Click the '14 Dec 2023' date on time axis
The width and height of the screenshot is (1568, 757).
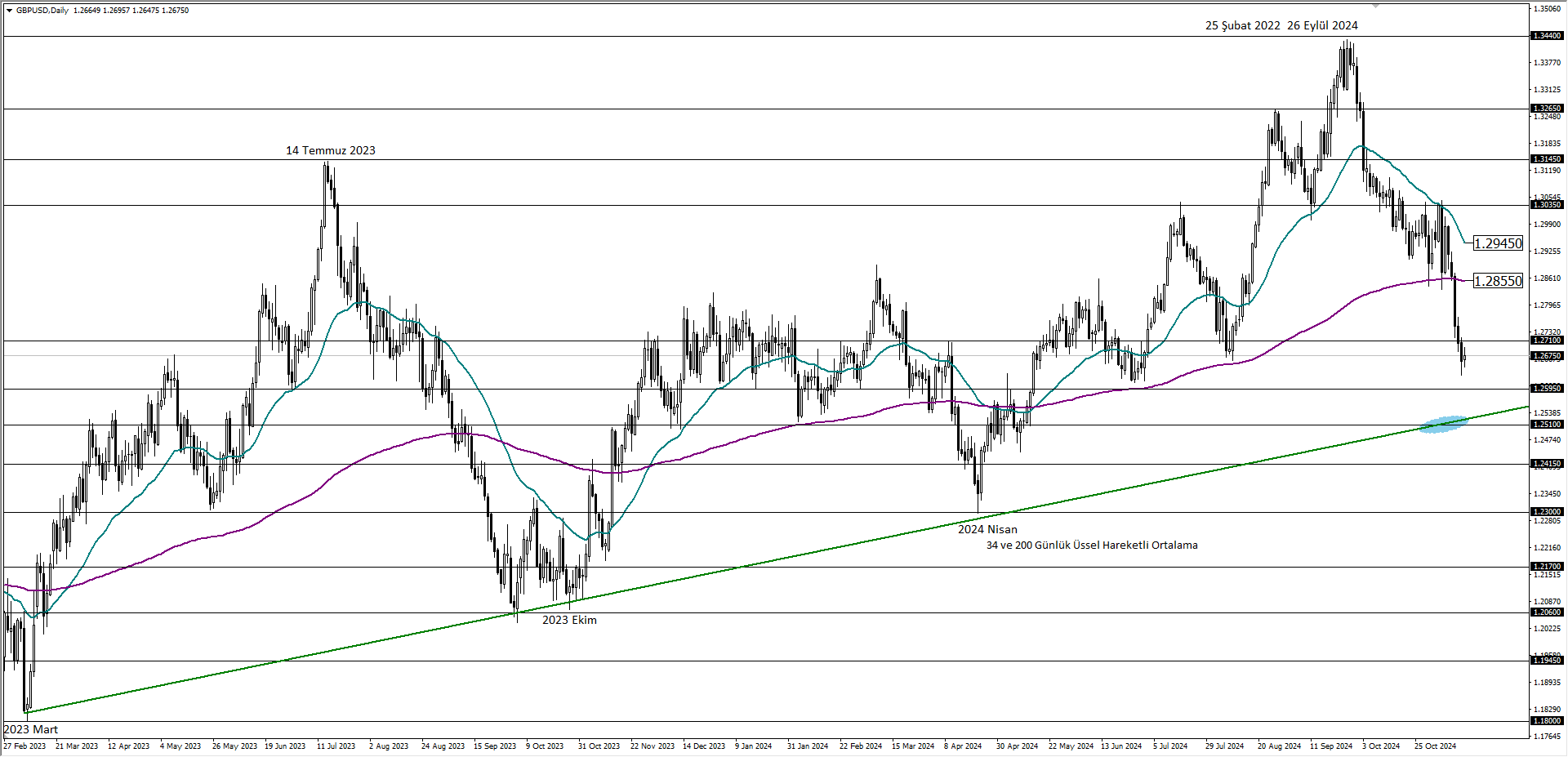pyautogui.click(x=704, y=746)
